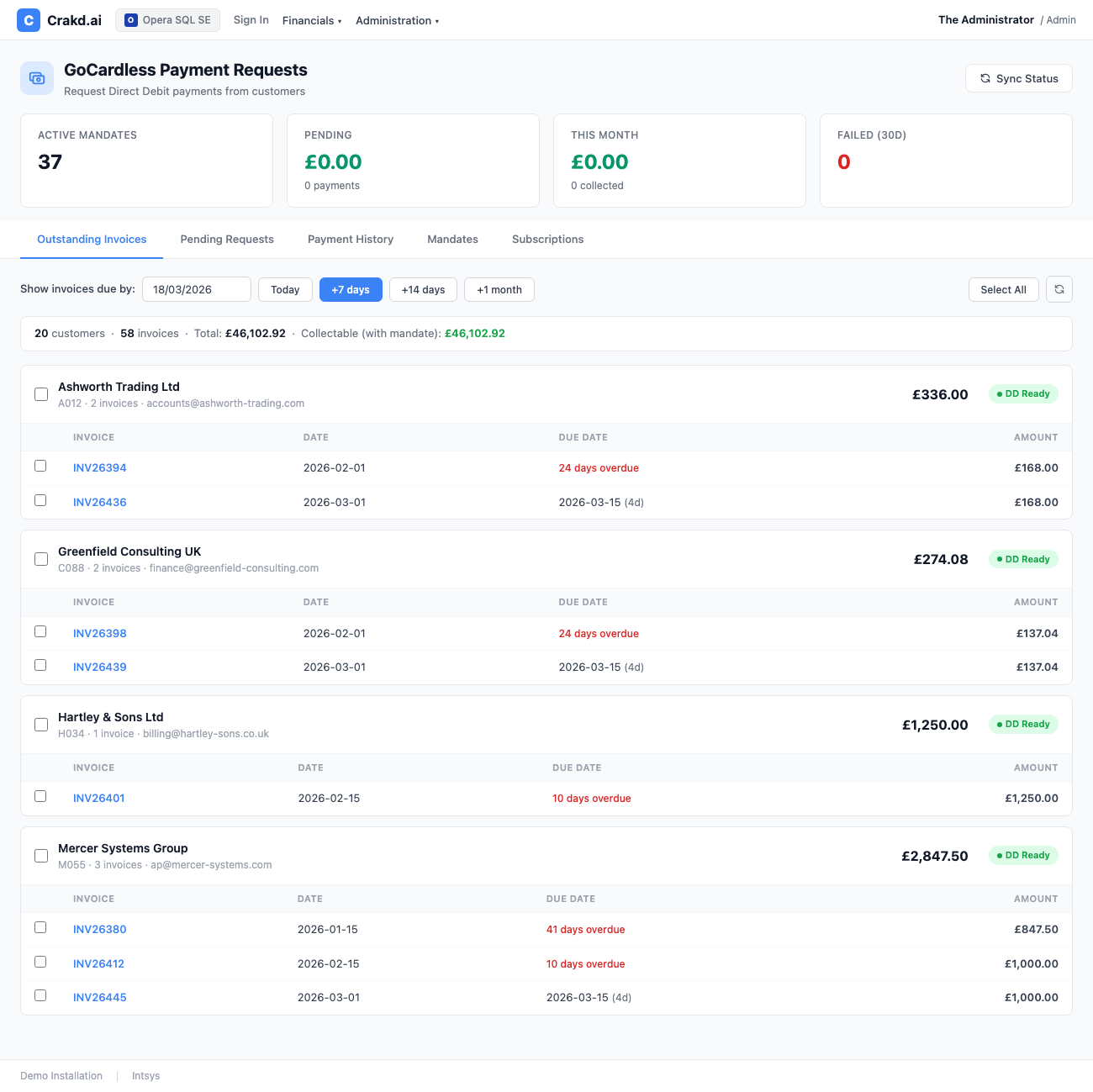The width and height of the screenshot is (1093, 1092).
Task: Toggle the checkbox for invoice INV26439
Action: 40,665
